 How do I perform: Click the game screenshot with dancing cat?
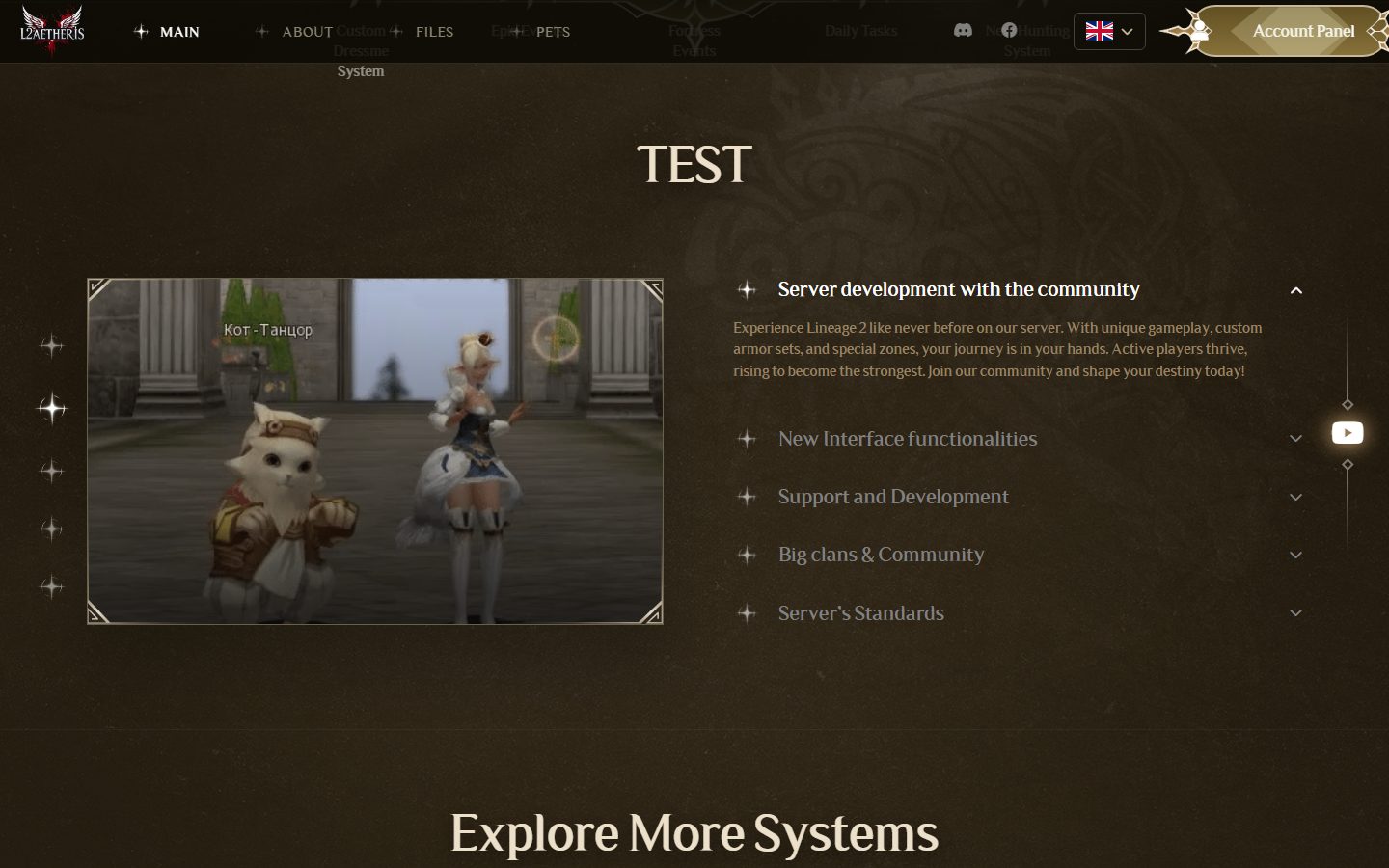(x=375, y=451)
